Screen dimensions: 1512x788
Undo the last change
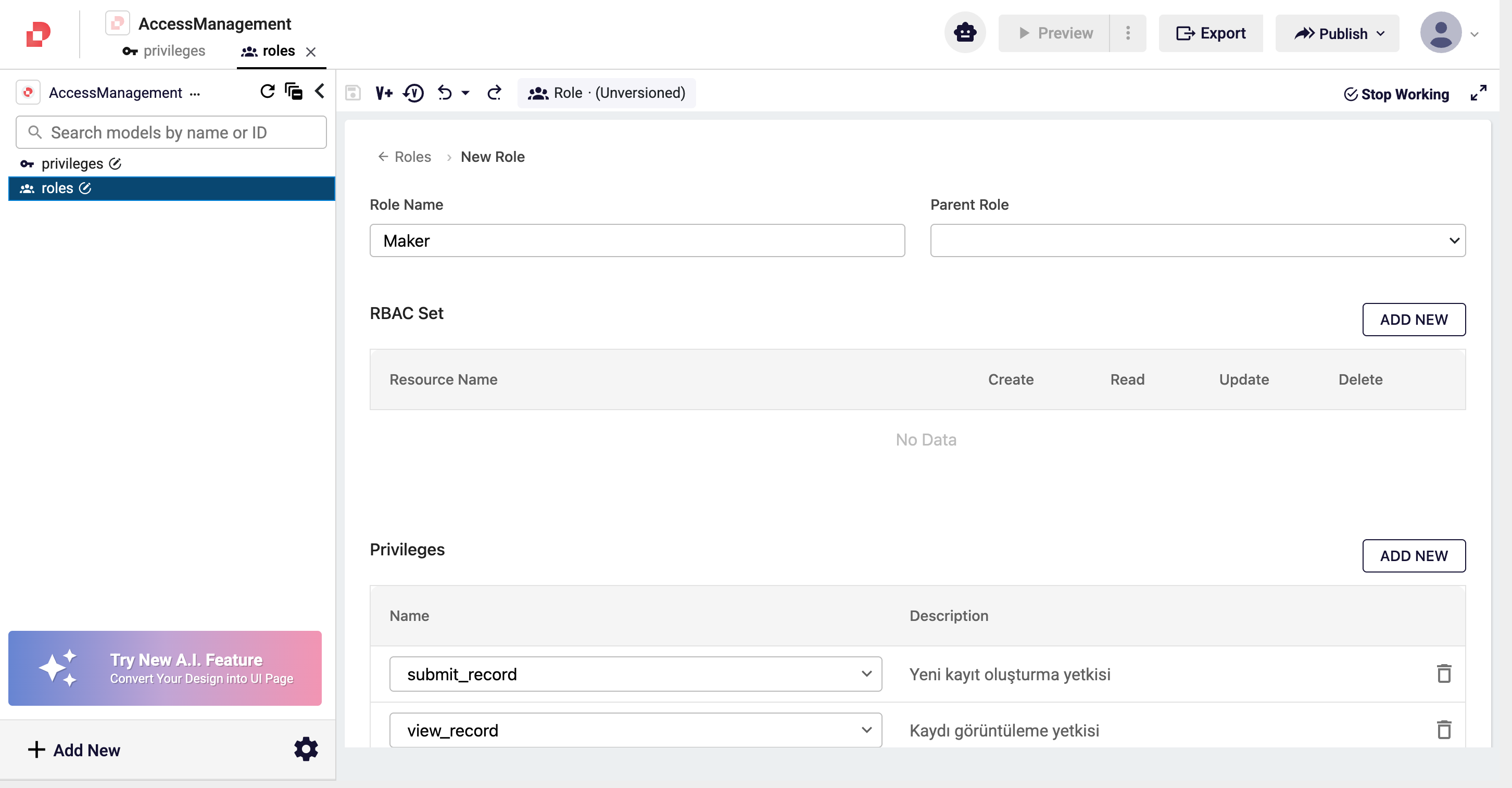point(445,93)
